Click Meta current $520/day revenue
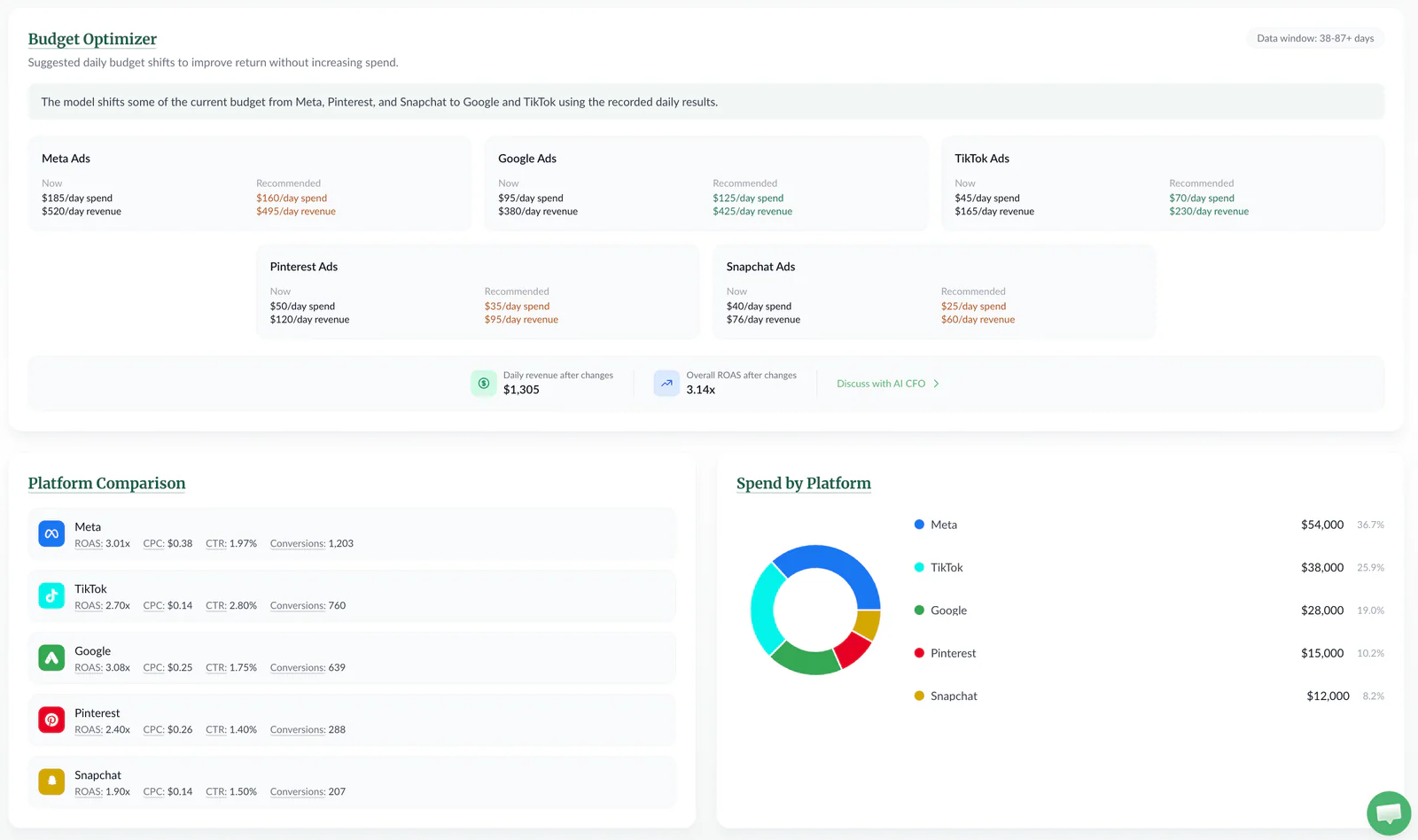The width and height of the screenshot is (1418, 840). tap(82, 212)
